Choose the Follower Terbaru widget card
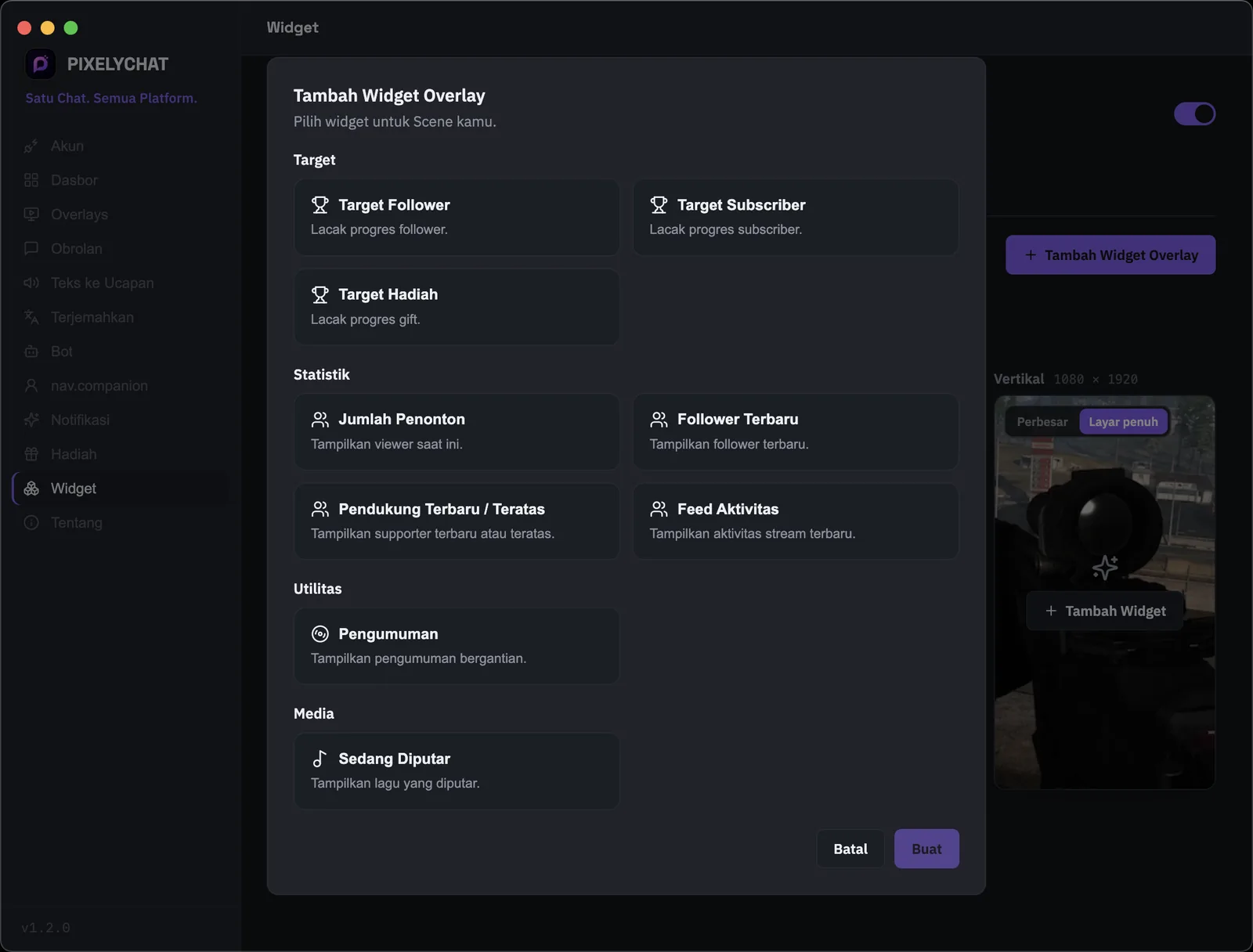The image size is (1253, 952). [796, 431]
